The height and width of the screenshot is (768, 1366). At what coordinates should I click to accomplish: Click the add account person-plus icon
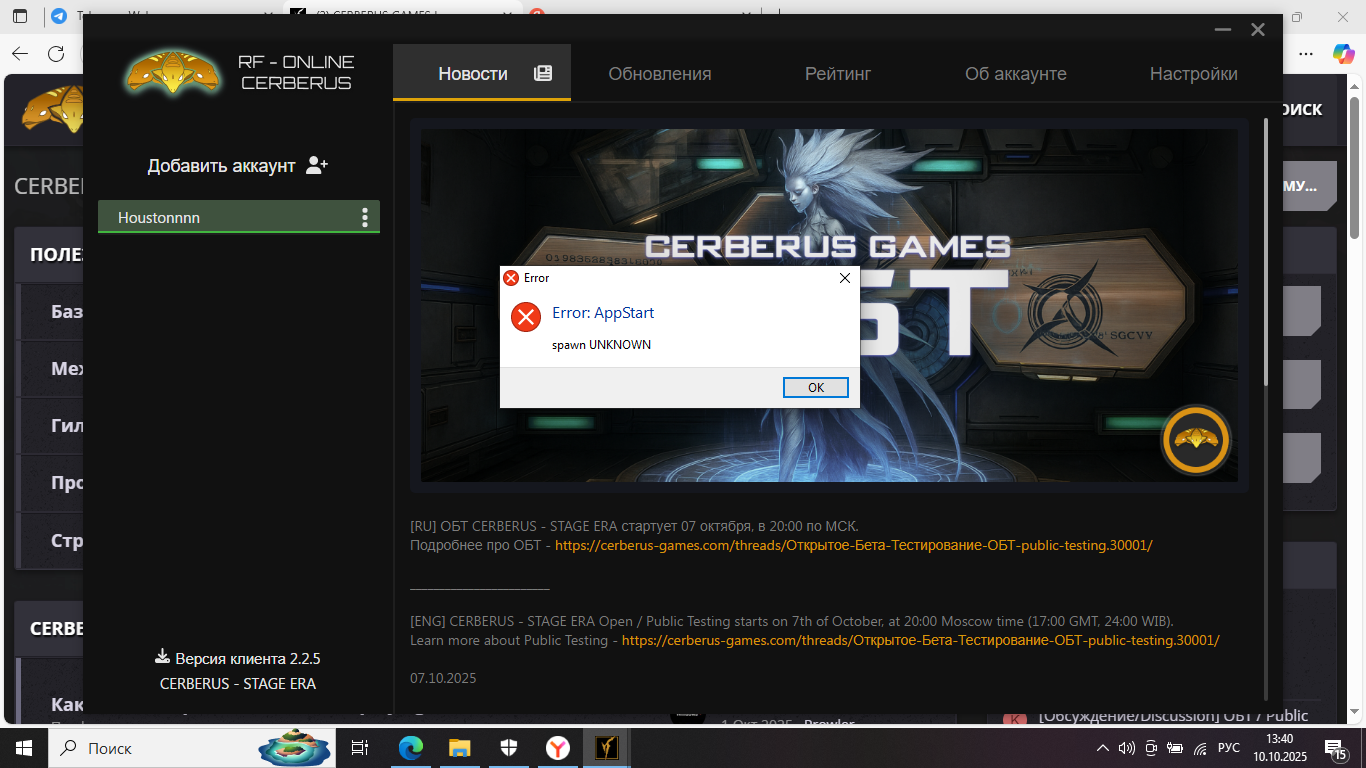point(317,166)
